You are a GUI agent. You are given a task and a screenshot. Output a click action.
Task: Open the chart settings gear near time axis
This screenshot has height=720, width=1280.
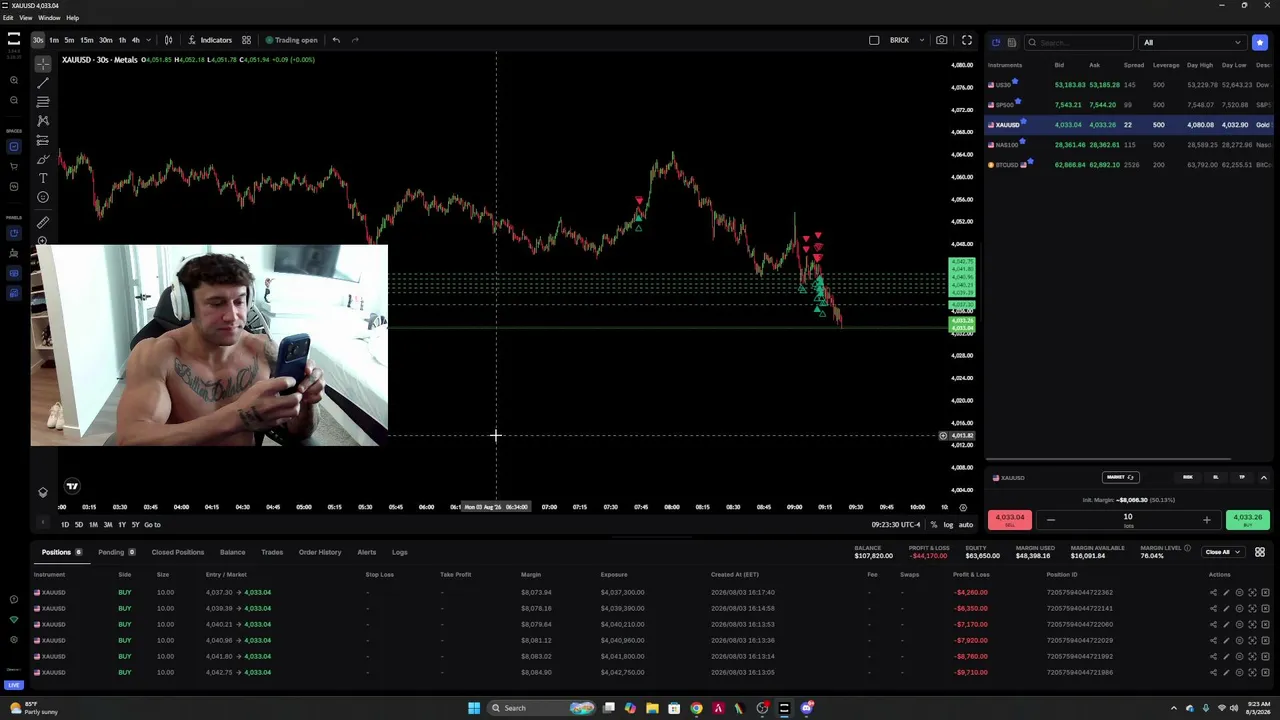963,507
